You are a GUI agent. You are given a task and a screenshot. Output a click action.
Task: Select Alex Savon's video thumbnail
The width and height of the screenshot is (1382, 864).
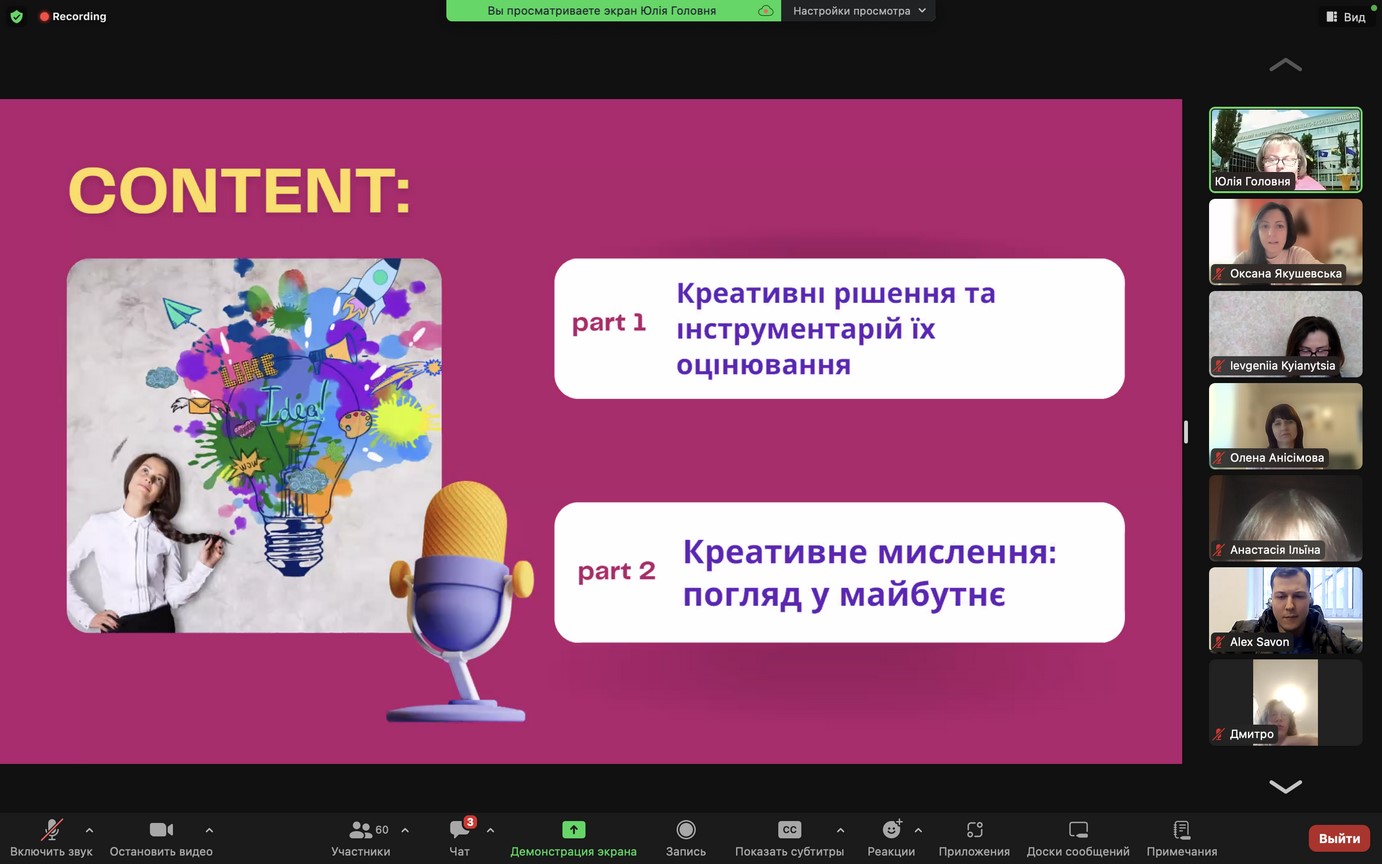[1285, 610]
